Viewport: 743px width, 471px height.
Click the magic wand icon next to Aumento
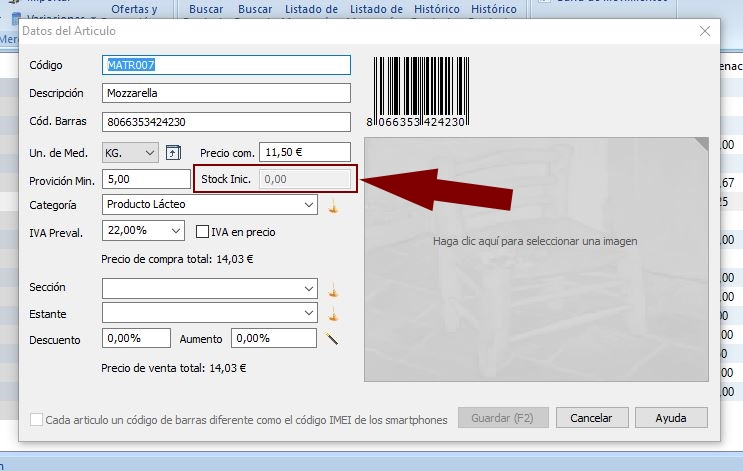coord(332,338)
